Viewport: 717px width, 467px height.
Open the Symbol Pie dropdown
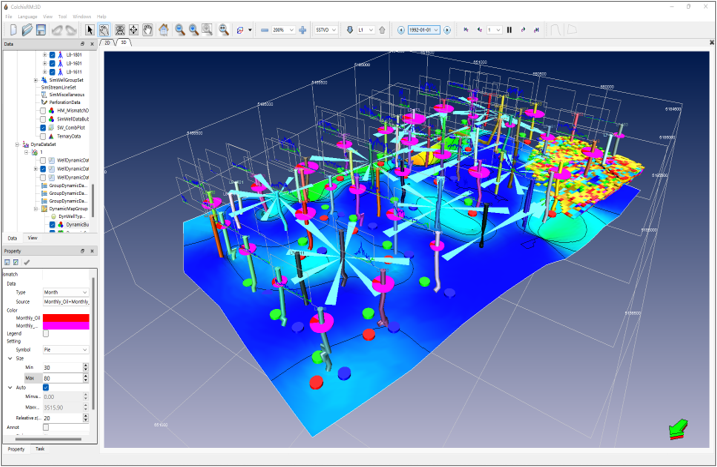[66, 350]
